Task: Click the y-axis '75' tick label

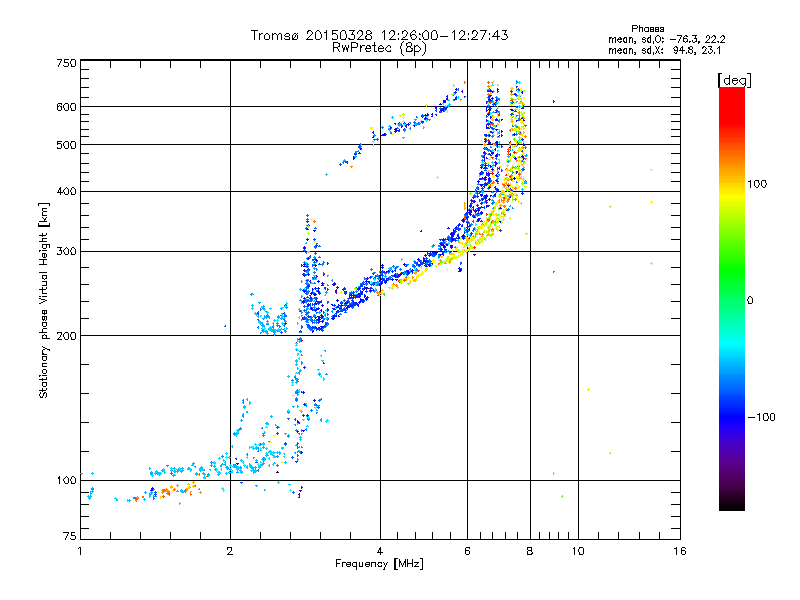Action: point(70,536)
